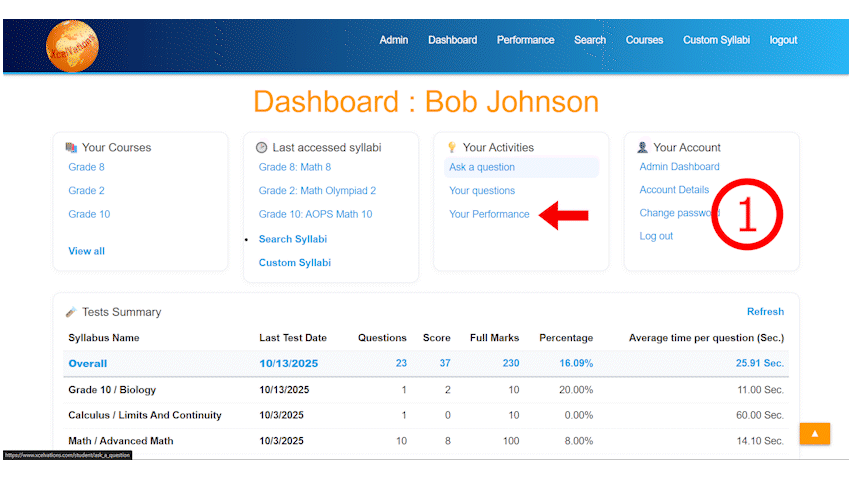The image size is (854, 480).
Task: Click the Your Activities lightbulb icon
Action: coord(452,147)
